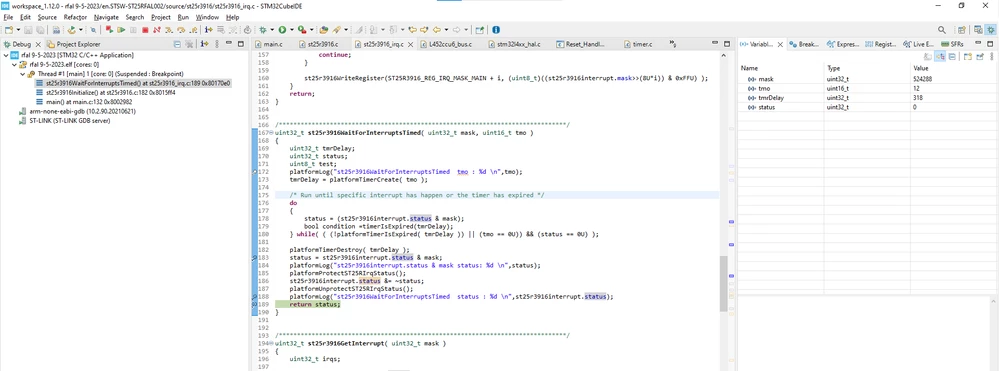Open the SFRs view tab
The height and width of the screenshot is (371, 999).
[x=952, y=44]
